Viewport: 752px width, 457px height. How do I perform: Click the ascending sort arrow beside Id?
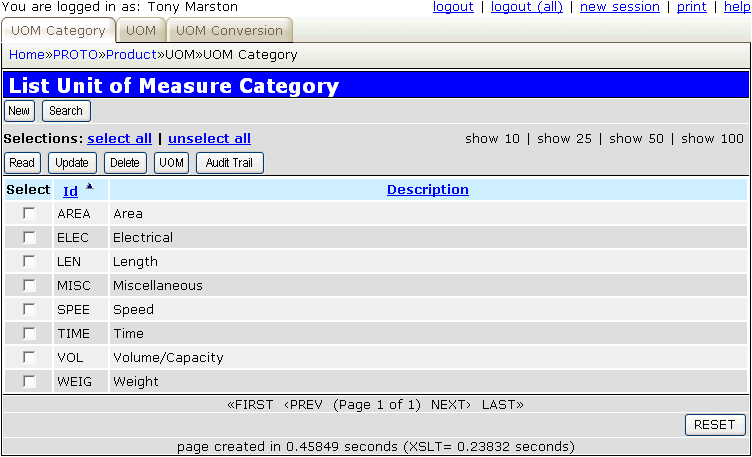pyautogui.click(x=89, y=187)
